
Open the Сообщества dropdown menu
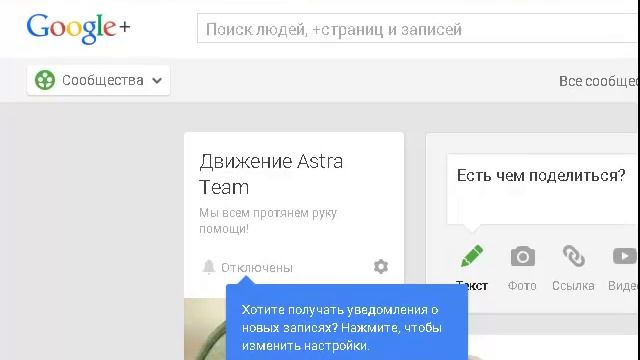tap(98, 80)
